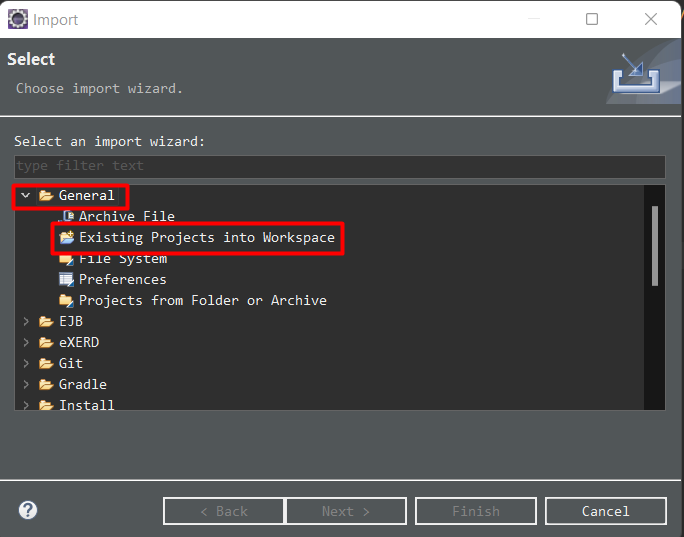Expand the Git folder chevron
Viewport: 684px width, 537px height.
click(26, 363)
